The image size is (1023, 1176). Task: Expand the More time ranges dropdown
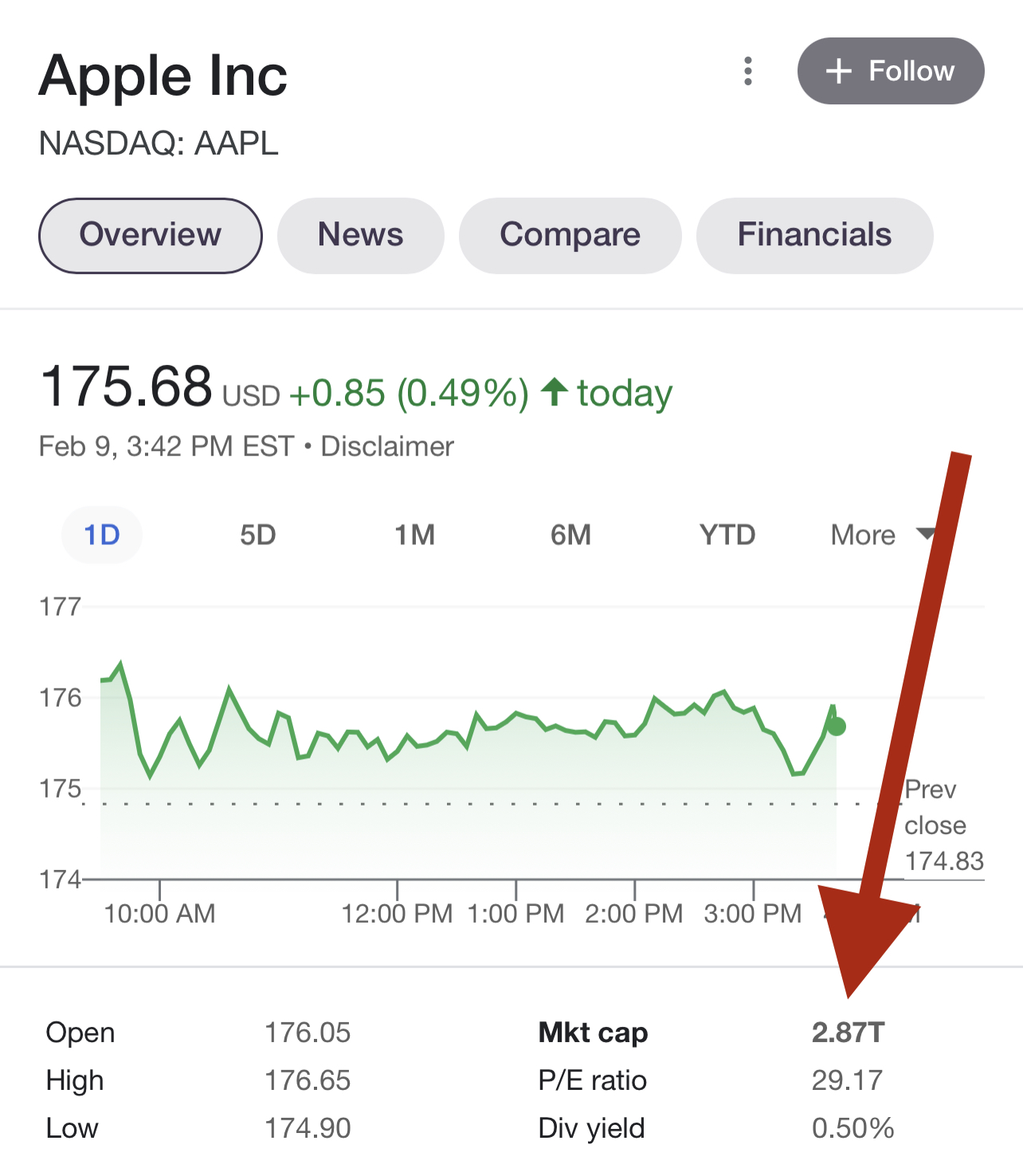pyautogui.click(x=864, y=535)
